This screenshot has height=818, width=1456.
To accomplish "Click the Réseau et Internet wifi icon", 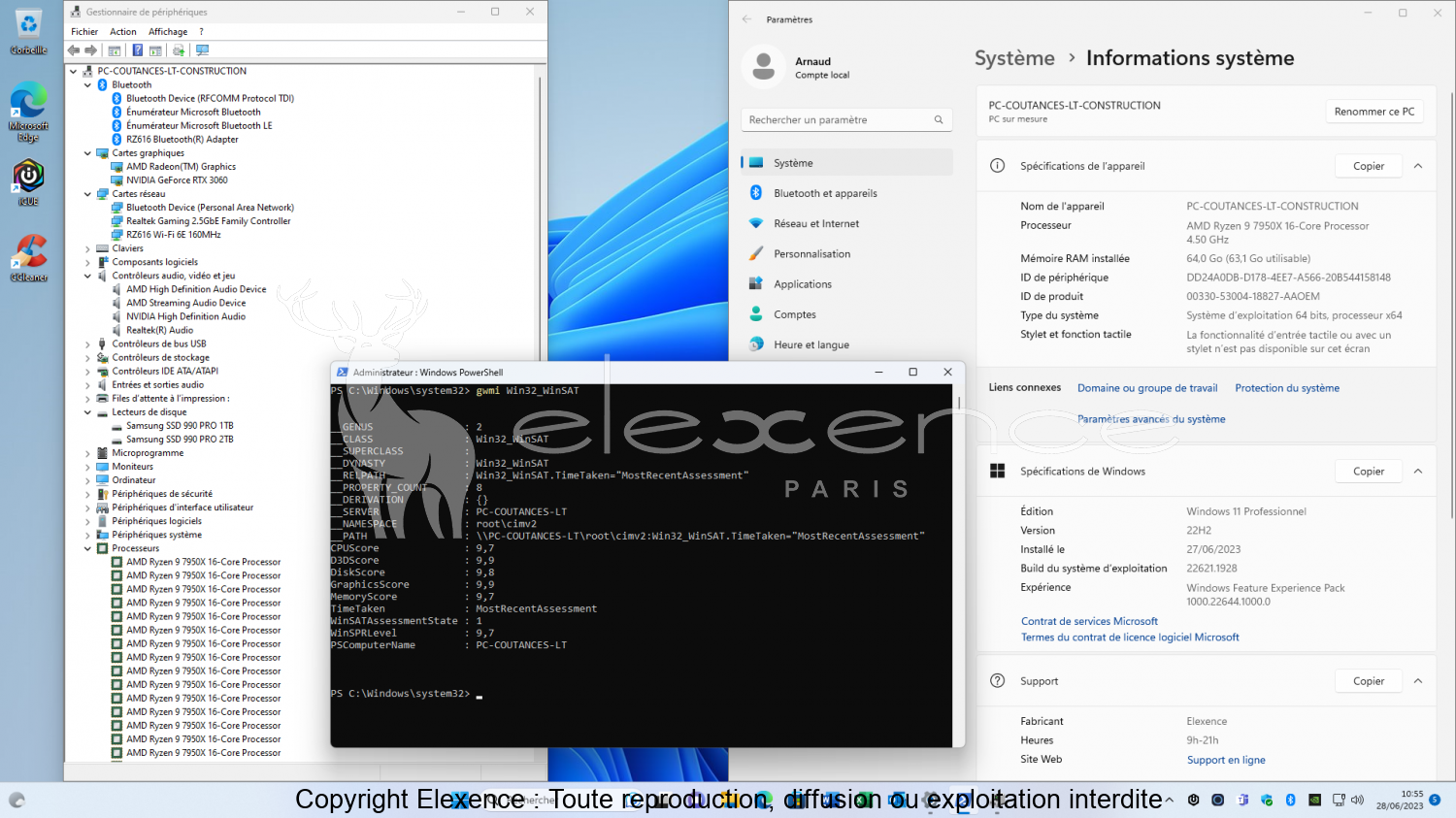I will click(756, 223).
